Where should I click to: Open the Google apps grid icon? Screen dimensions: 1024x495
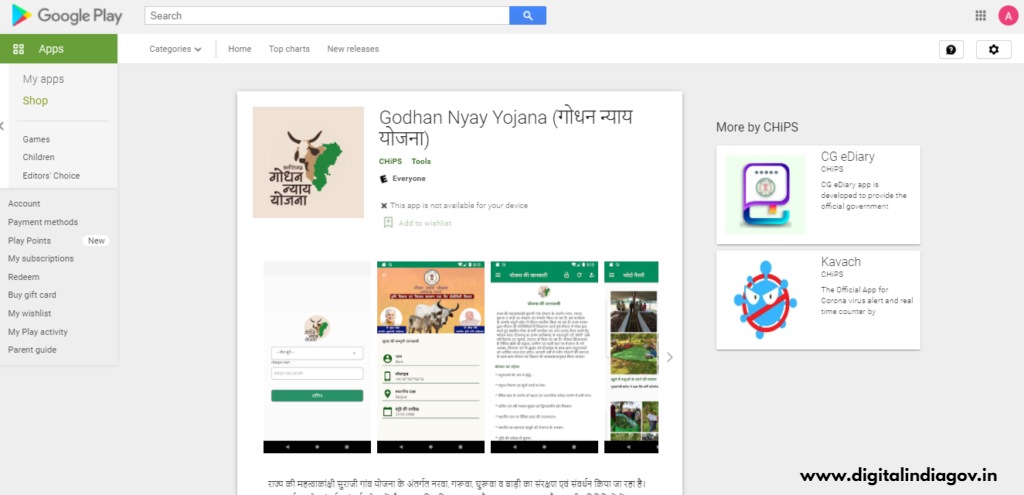[x=980, y=16]
